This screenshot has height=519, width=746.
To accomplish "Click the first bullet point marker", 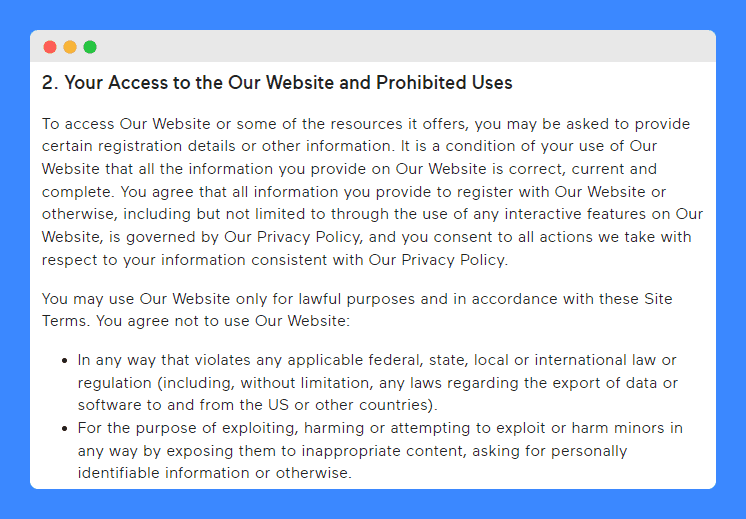I will click(x=65, y=361).
